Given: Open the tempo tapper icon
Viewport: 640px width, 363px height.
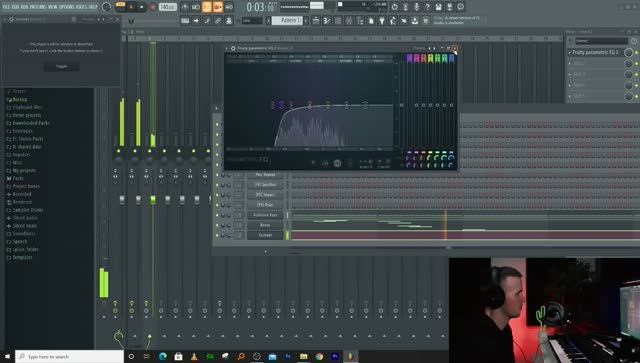Looking at the screenshot, I should click(x=393, y=20).
